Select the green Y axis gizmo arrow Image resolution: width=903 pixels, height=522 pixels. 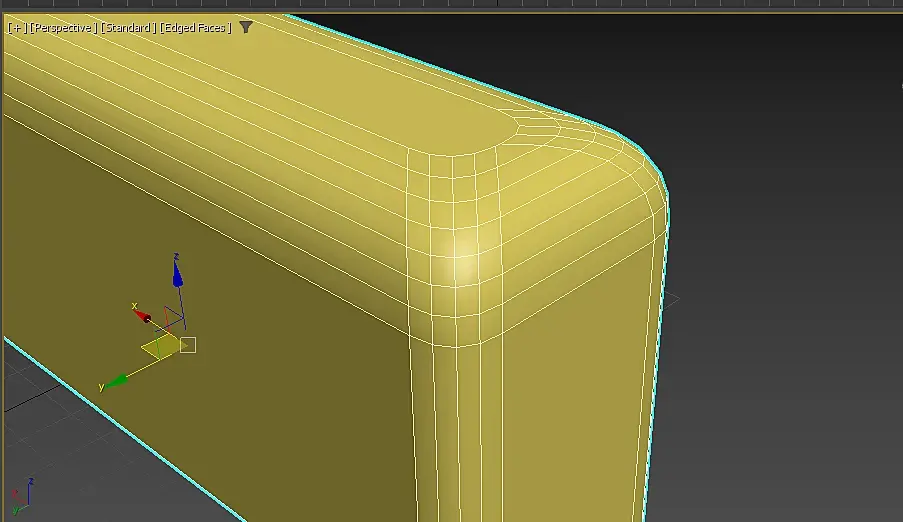pyautogui.click(x=117, y=381)
